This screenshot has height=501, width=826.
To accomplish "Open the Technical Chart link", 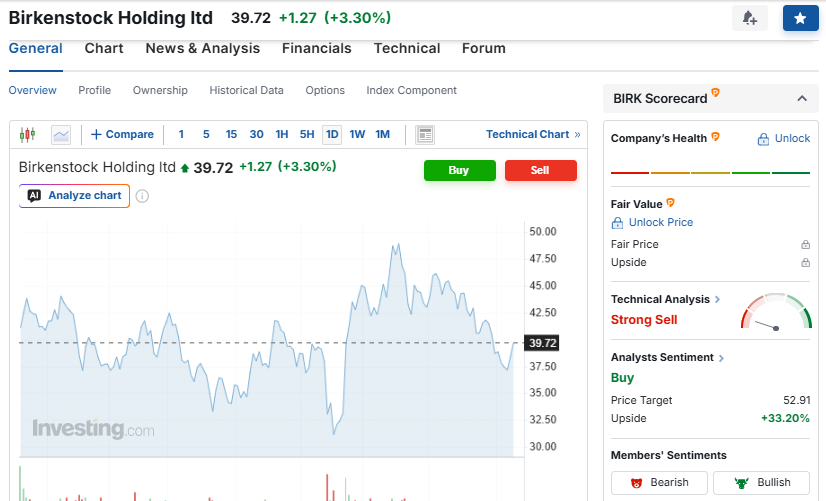I will coord(533,134).
